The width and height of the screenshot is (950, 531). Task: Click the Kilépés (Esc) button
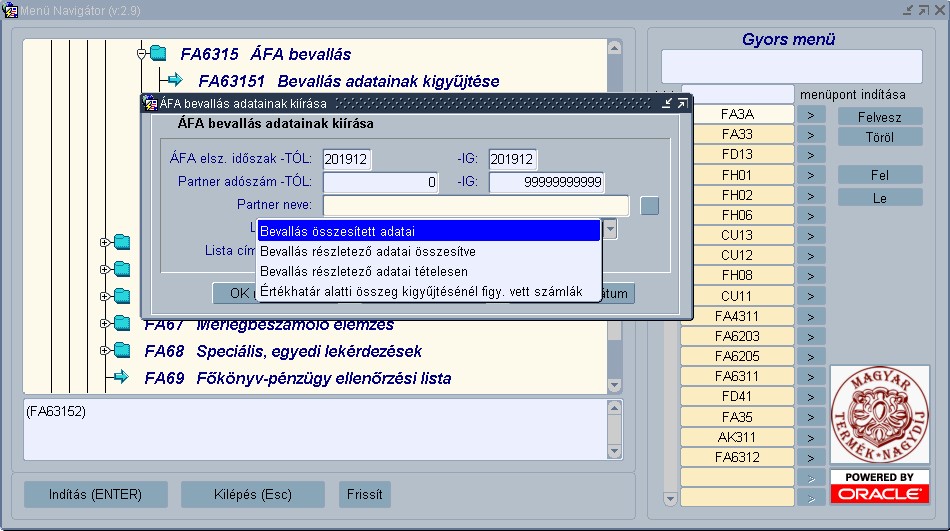tap(253, 495)
